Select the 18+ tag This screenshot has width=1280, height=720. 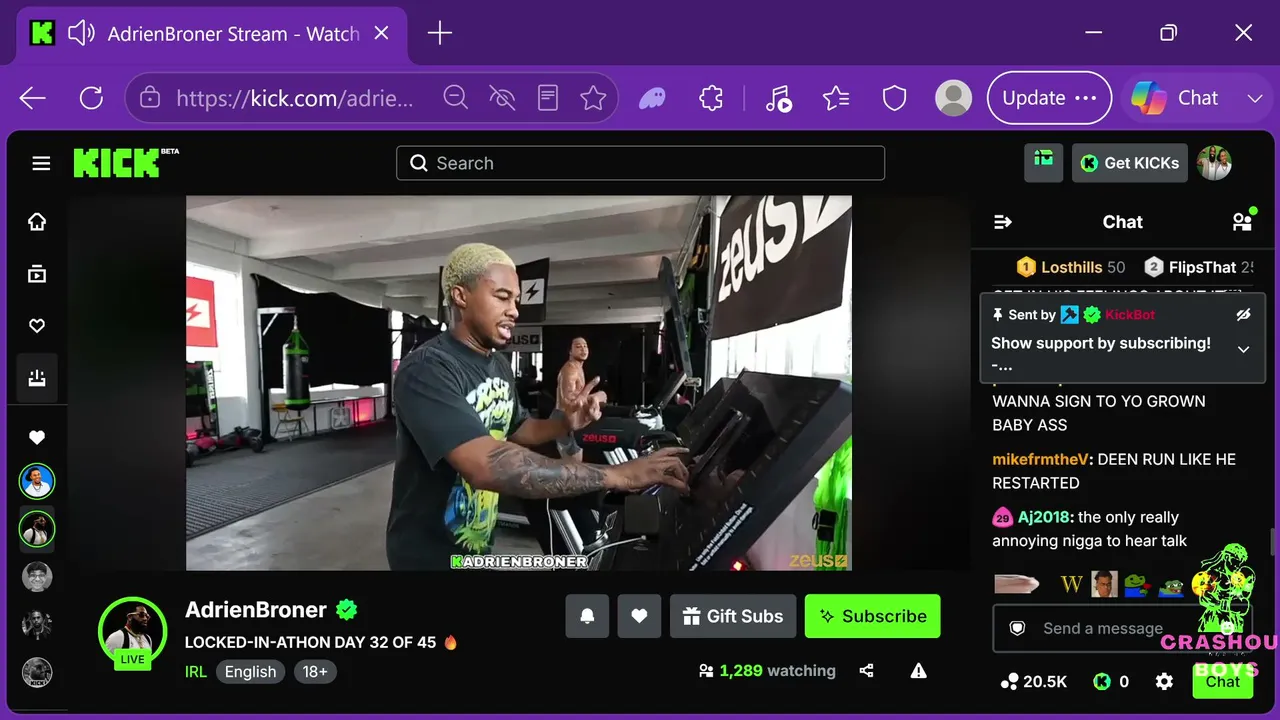315,672
